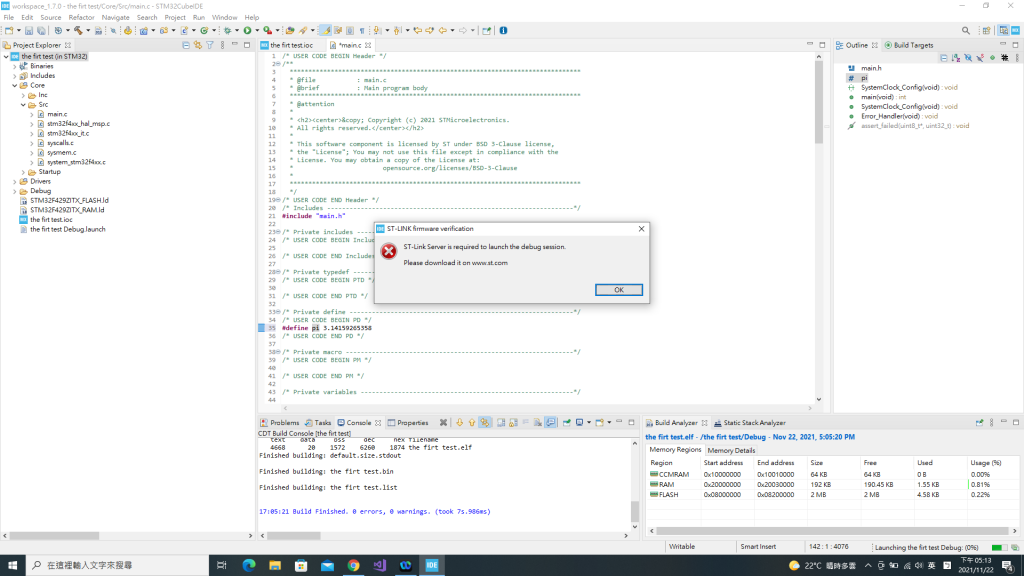Click the Save All toolbar icon
This screenshot has height=576, width=1024.
41,31
